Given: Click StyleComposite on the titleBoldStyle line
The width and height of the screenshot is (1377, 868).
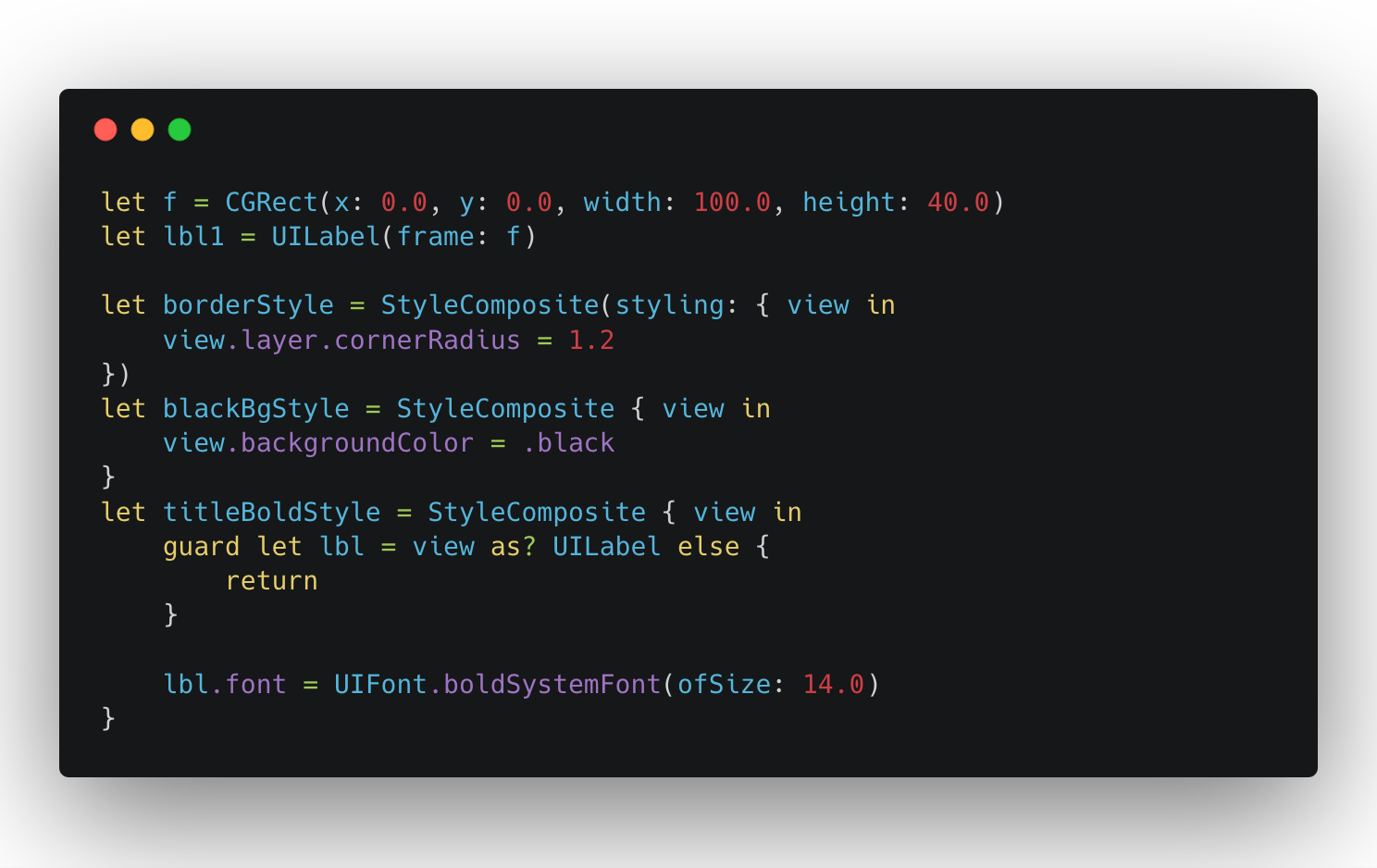Looking at the screenshot, I should [x=537, y=512].
